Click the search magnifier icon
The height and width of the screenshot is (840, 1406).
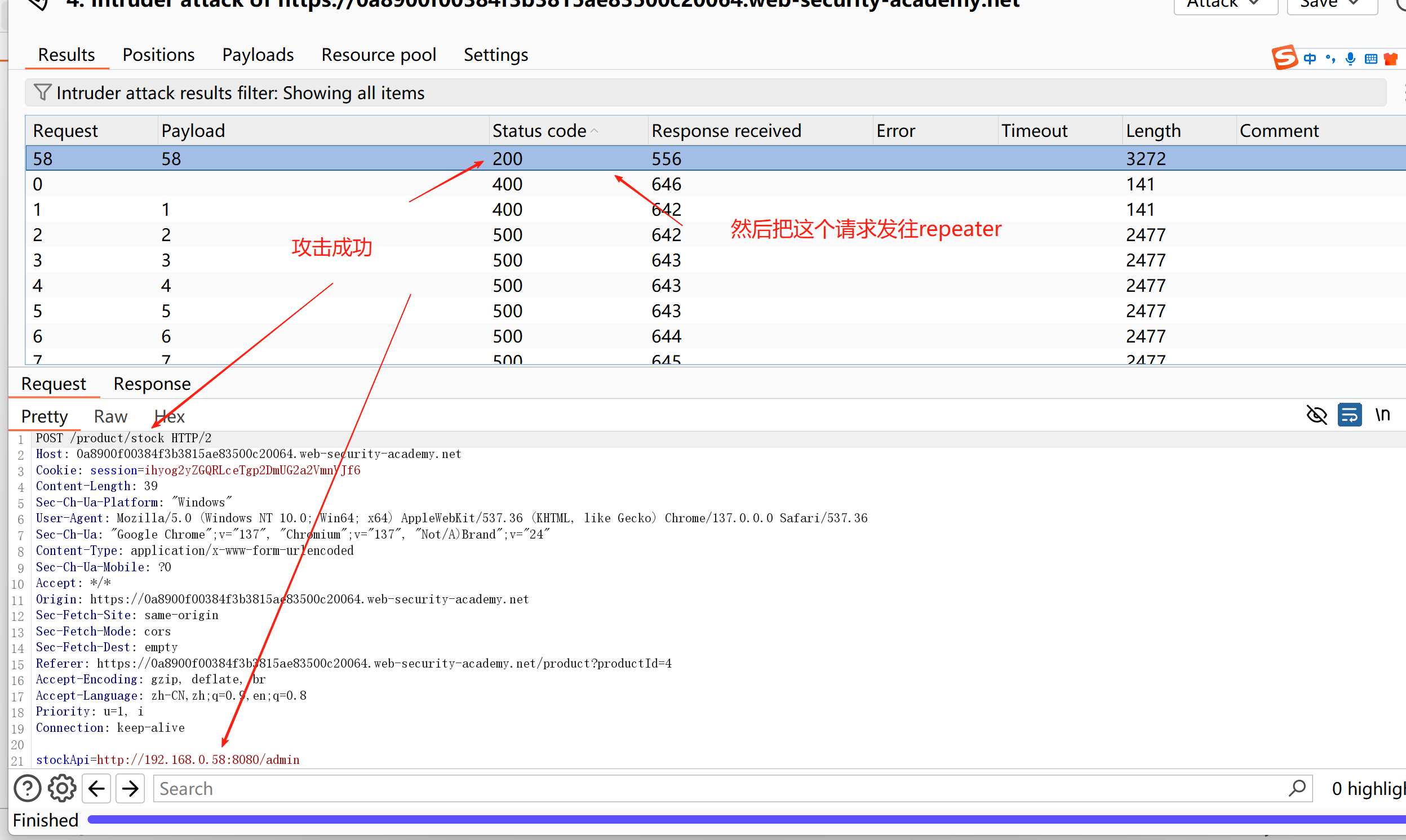(1297, 788)
